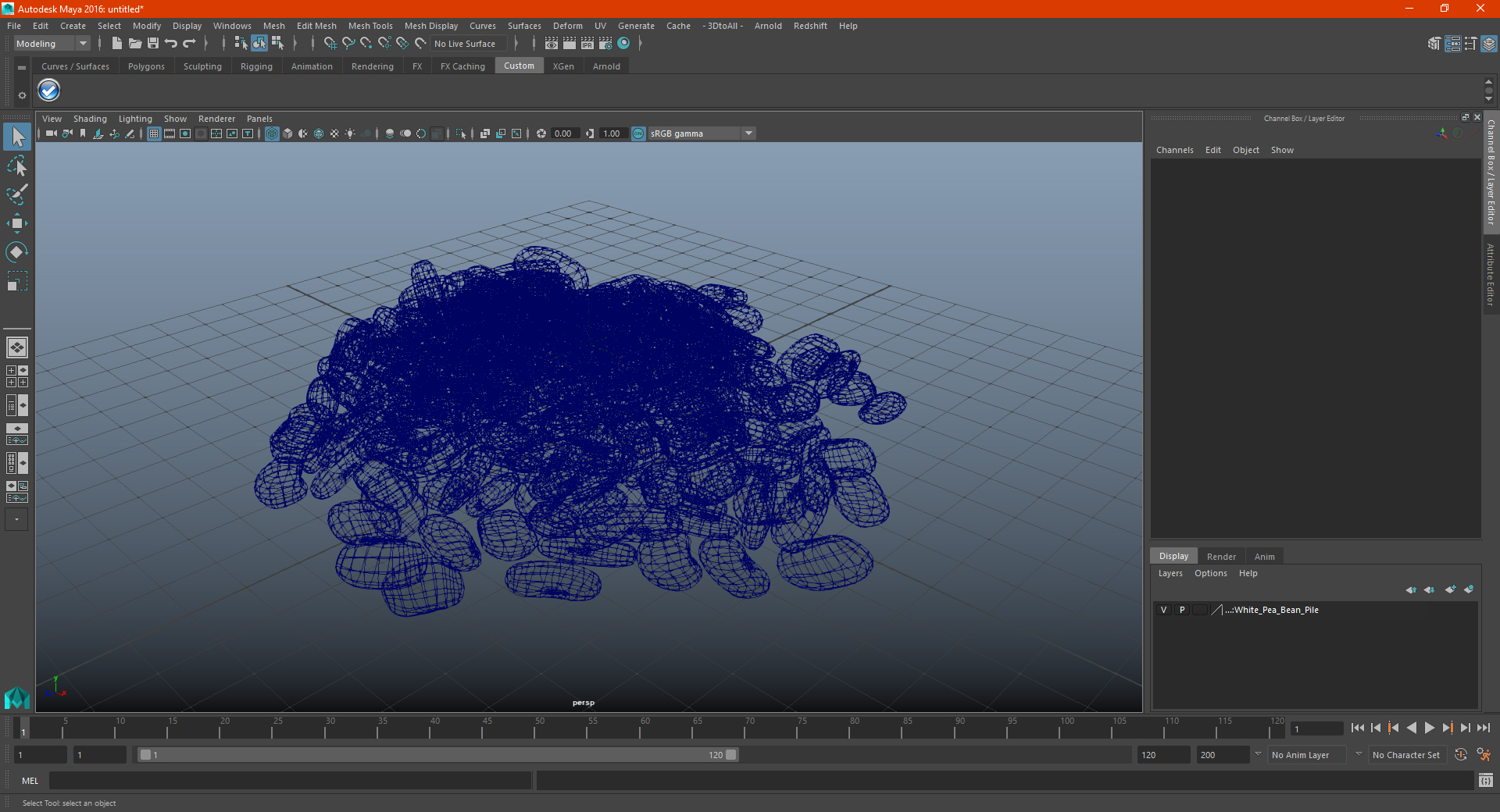Activate the Move tool in toolbox
Viewport: 1500px width, 812px height.
coord(17,223)
